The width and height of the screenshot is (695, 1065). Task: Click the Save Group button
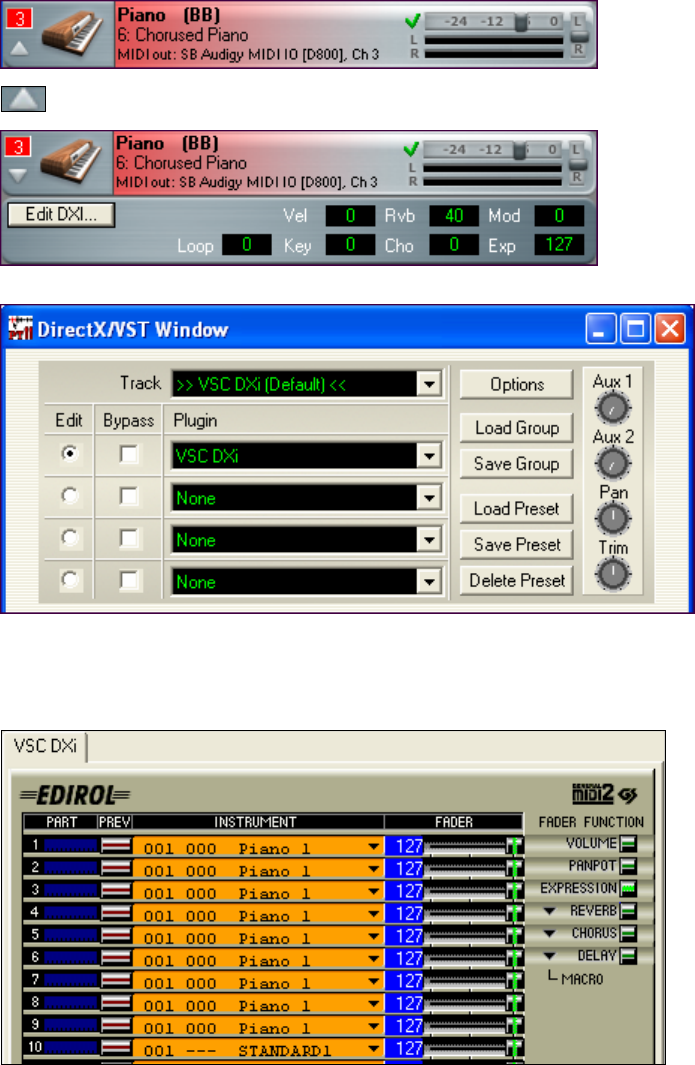coord(516,464)
